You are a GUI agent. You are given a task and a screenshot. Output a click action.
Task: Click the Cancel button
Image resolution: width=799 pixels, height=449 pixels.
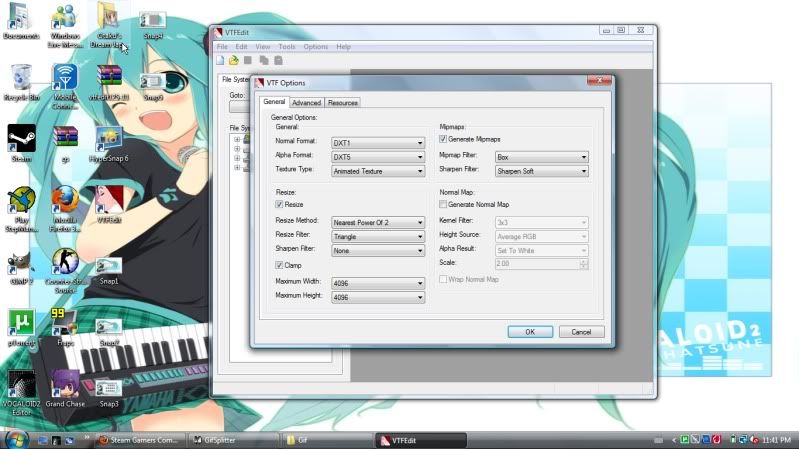point(581,331)
